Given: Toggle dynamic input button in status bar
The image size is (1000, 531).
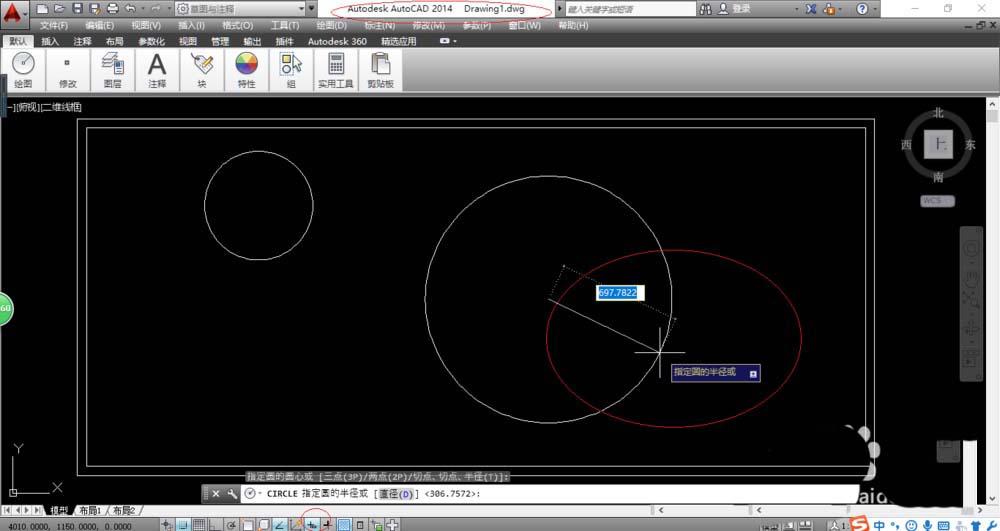Looking at the screenshot, I should [313, 524].
